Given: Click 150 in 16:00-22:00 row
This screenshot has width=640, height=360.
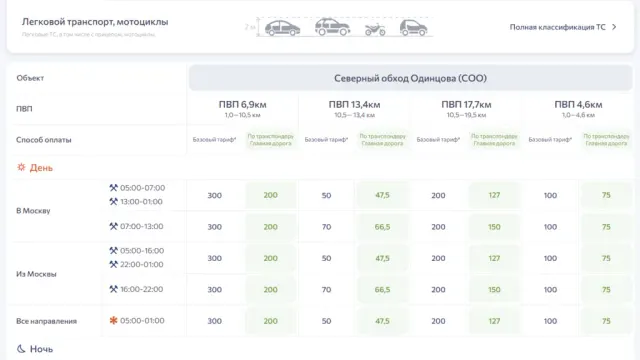Looking at the screenshot, I should tap(494, 289).
